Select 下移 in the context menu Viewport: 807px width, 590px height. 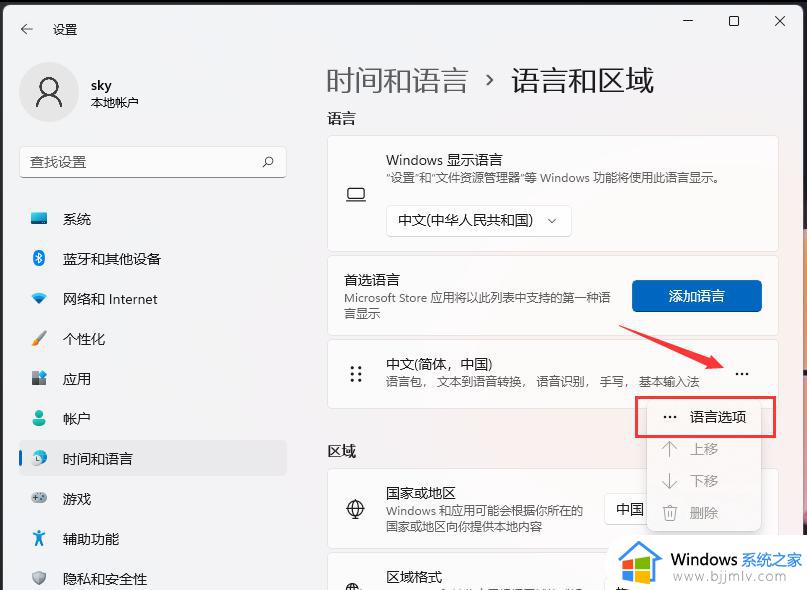click(705, 481)
